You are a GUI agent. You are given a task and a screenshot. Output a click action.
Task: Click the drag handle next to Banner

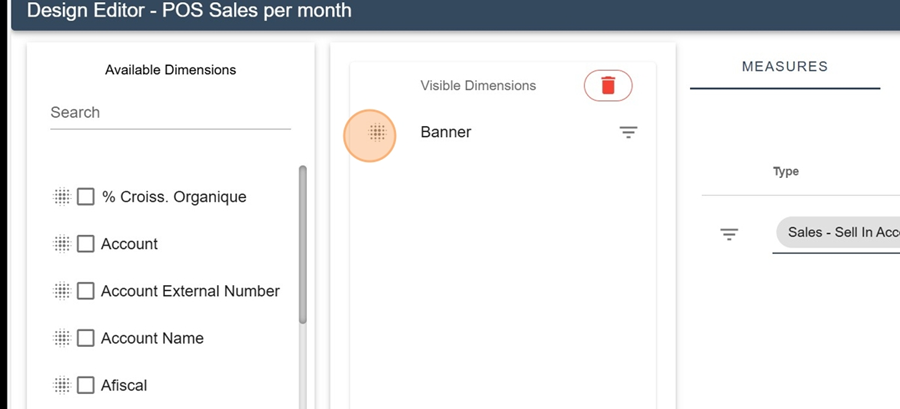click(377, 133)
